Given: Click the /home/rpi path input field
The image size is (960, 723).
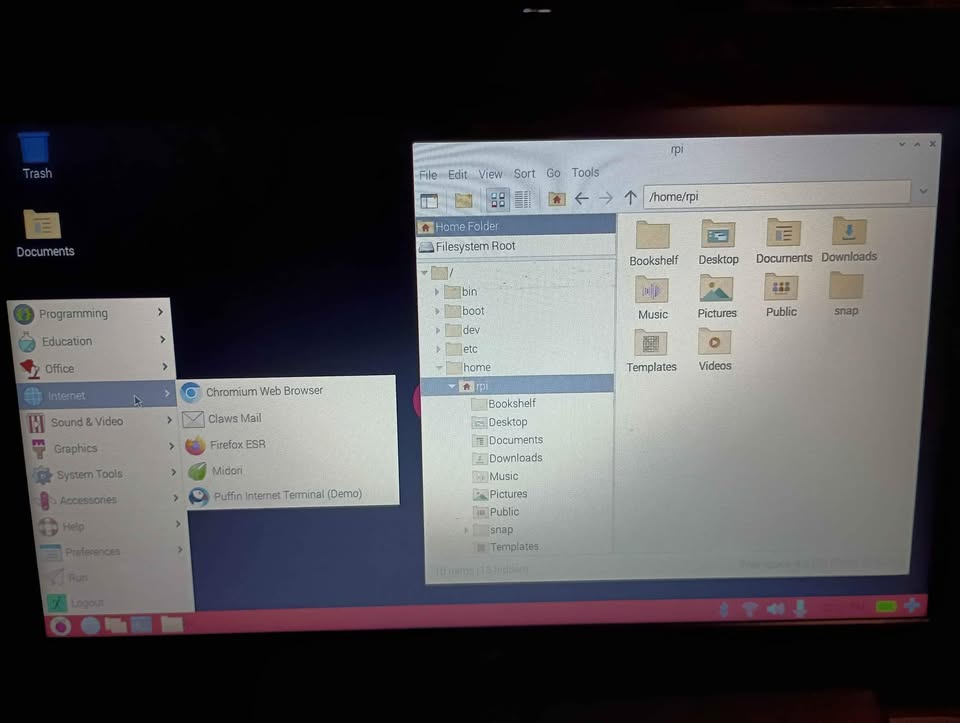Looking at the screenshot, I should (x=776, y=195).
